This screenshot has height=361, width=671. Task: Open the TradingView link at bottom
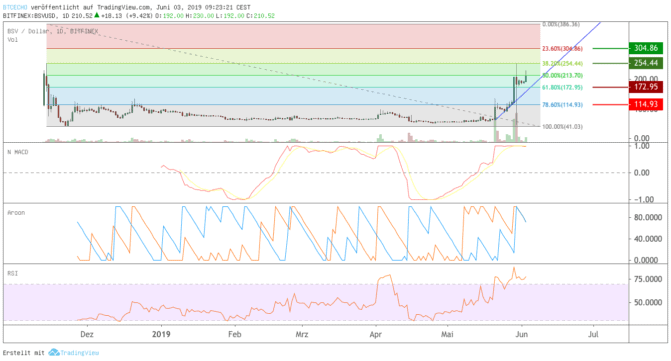click(x=79, y=353)
